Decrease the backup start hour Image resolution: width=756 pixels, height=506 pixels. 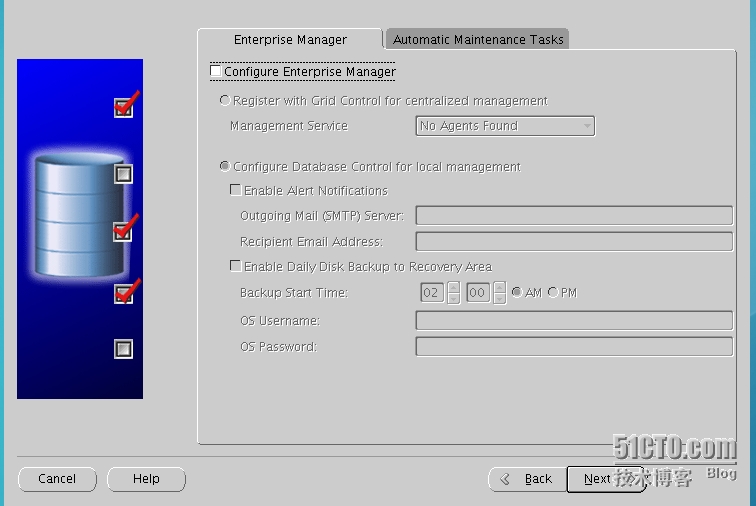click(453, 299)
